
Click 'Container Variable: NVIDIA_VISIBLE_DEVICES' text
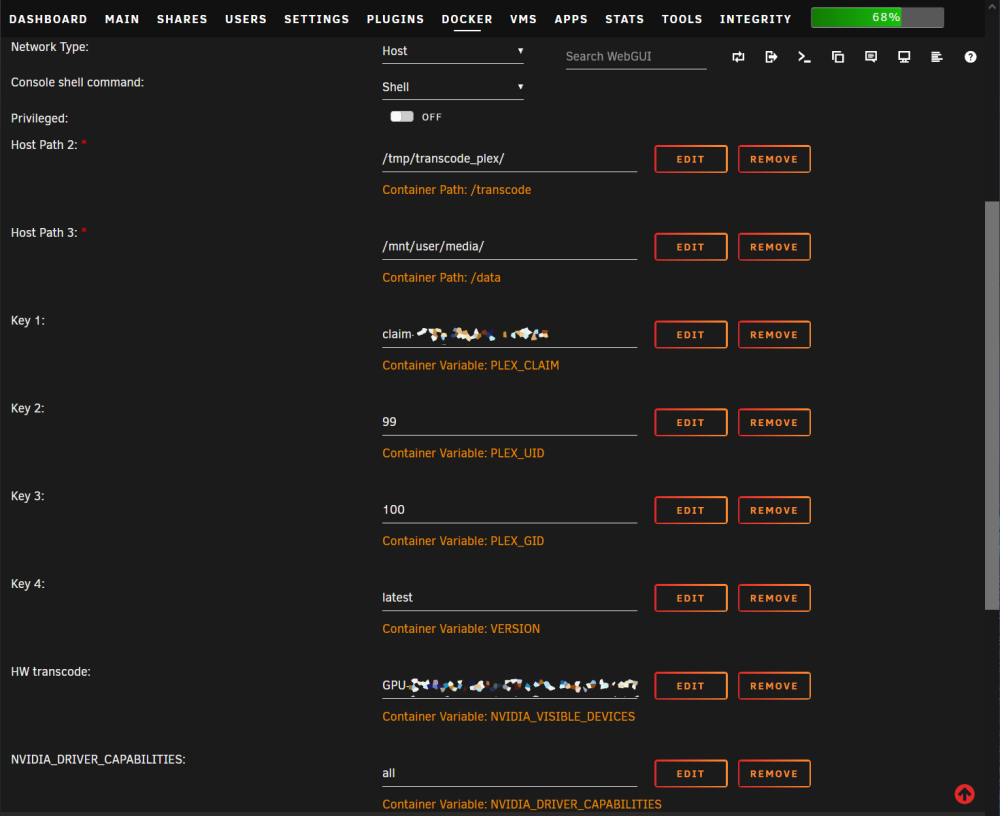pyautogui.click(x=508, y=717)
